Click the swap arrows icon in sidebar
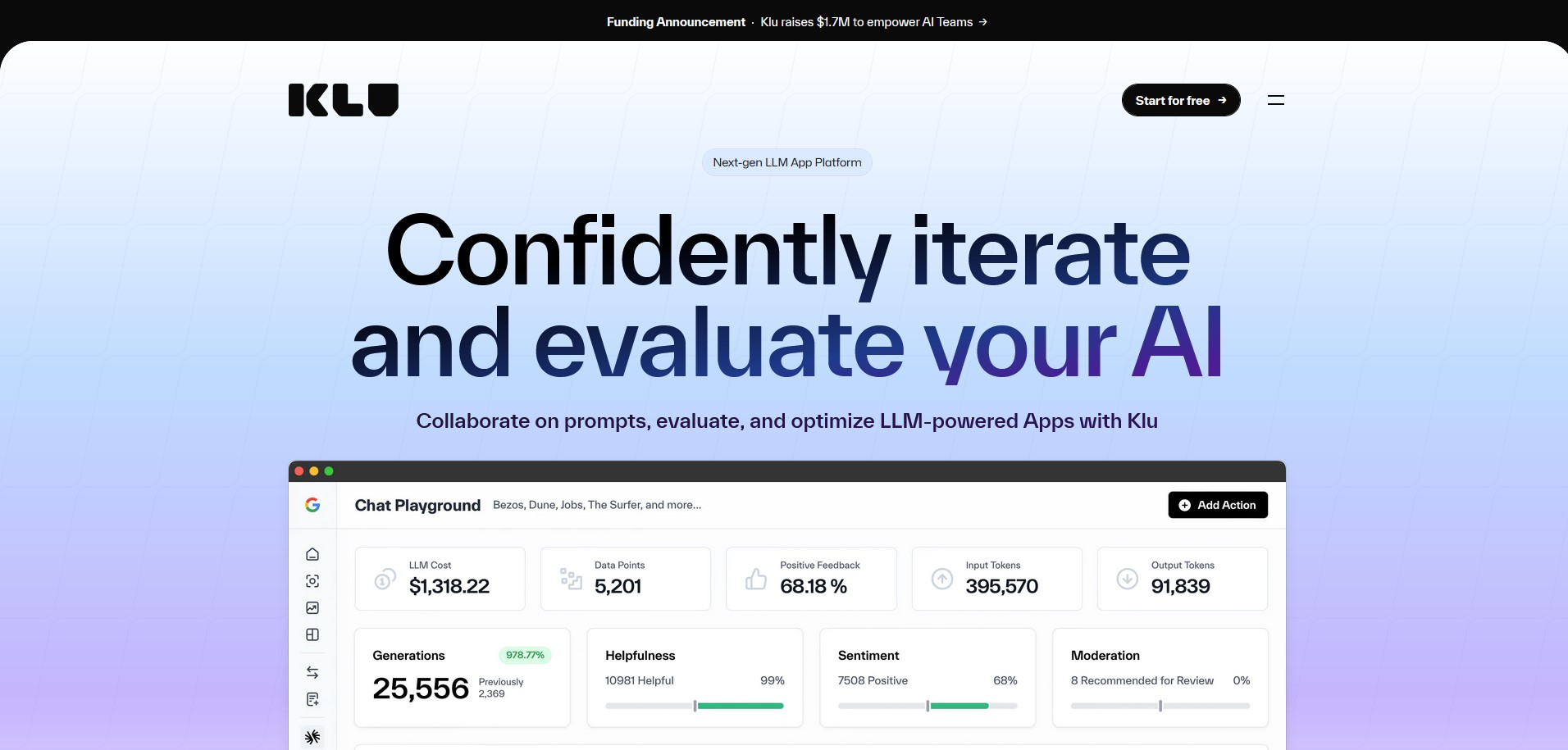Viewport: 1568px width, 750px height. click(312, 672)
